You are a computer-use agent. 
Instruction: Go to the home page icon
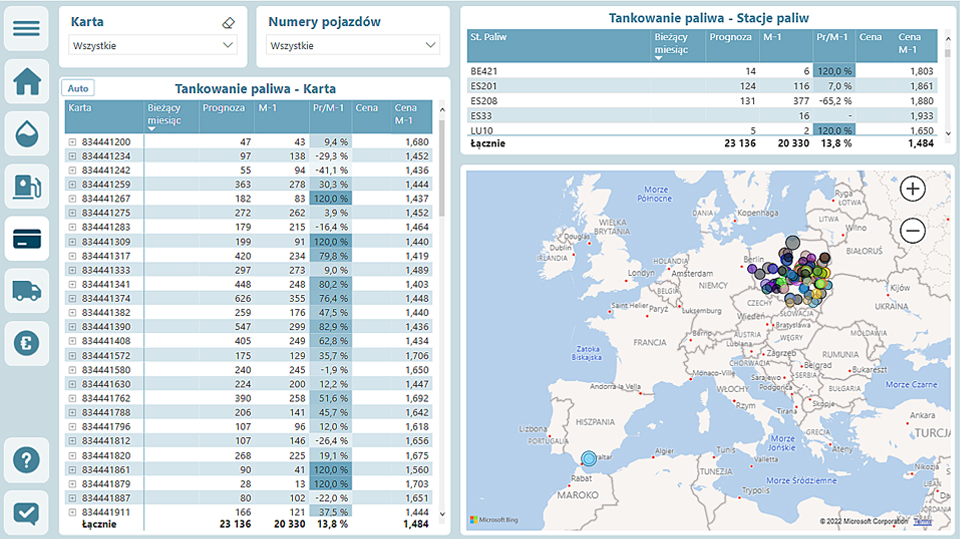click(x=26, y=82)
